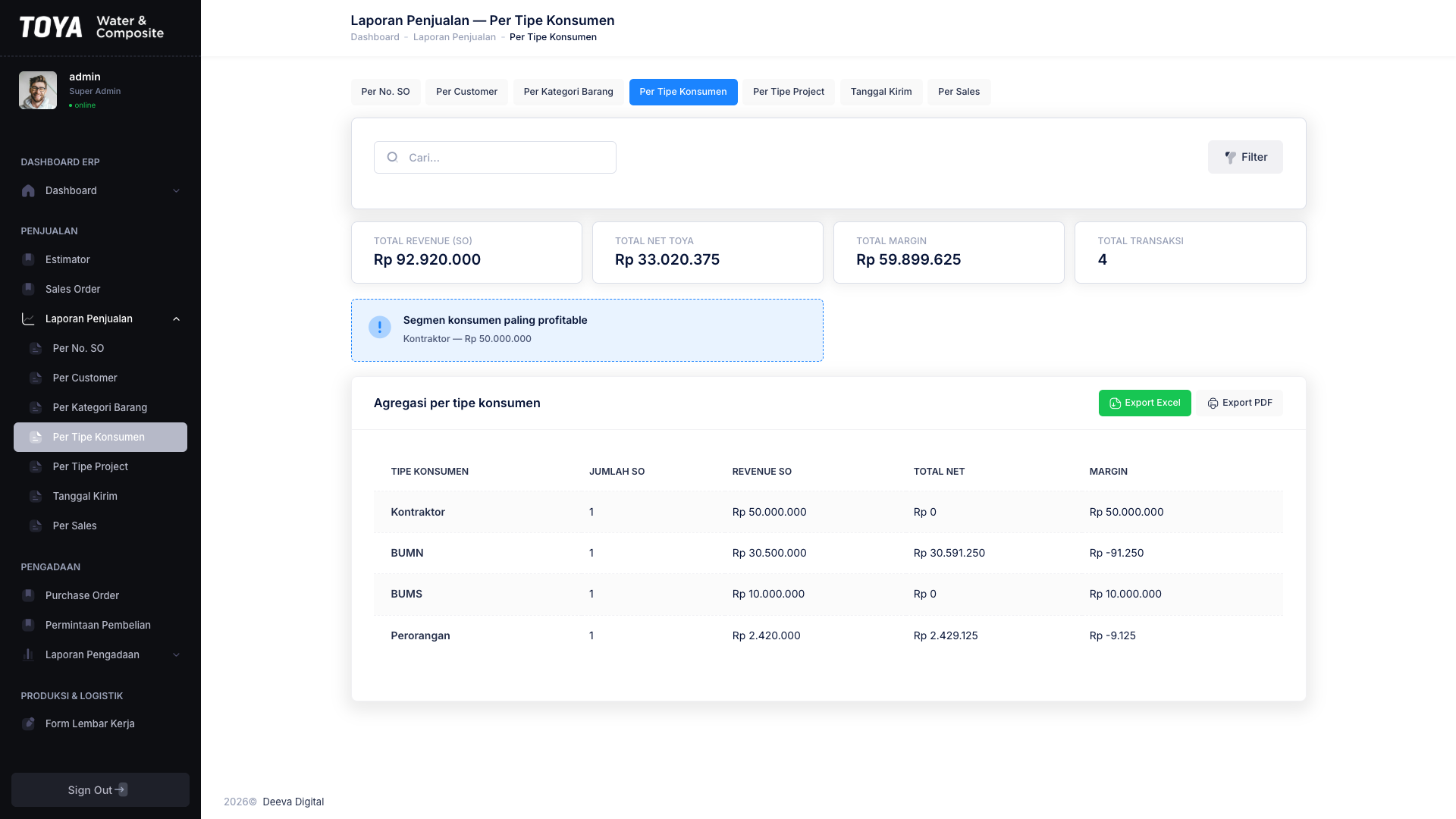The width and height of the screenshot is (1456, 819).
Task: Click the Total Revenue value Rp 92.920.000
Action: 427,259
